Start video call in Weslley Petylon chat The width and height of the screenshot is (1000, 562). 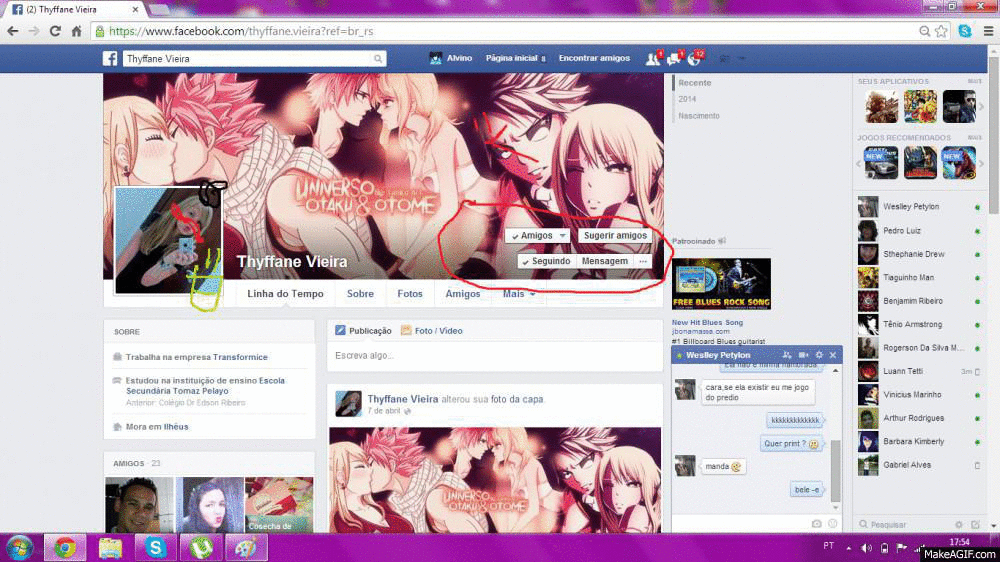(803, 355)
